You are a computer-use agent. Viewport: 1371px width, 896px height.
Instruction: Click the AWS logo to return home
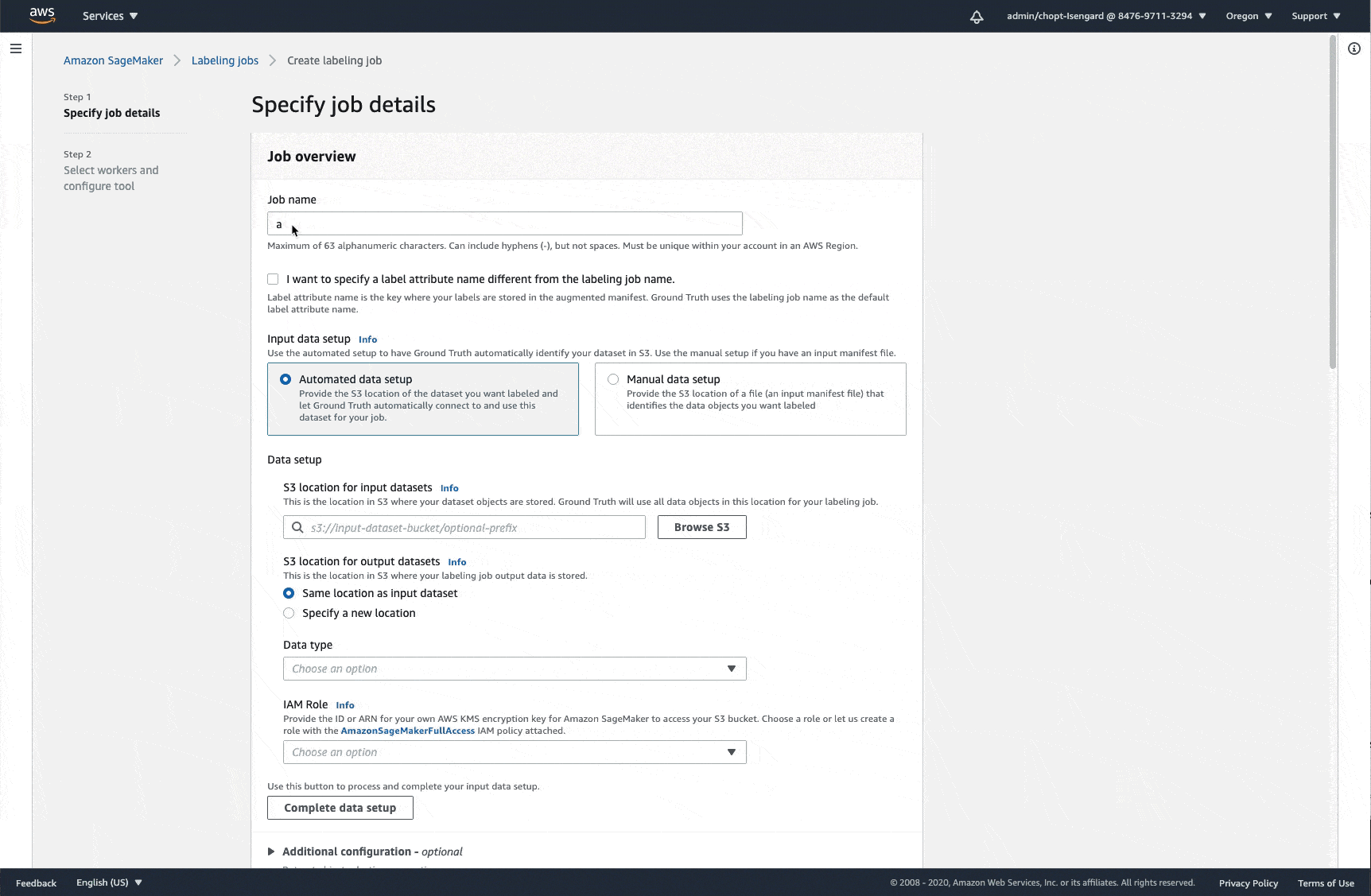(x=41, y=15)
